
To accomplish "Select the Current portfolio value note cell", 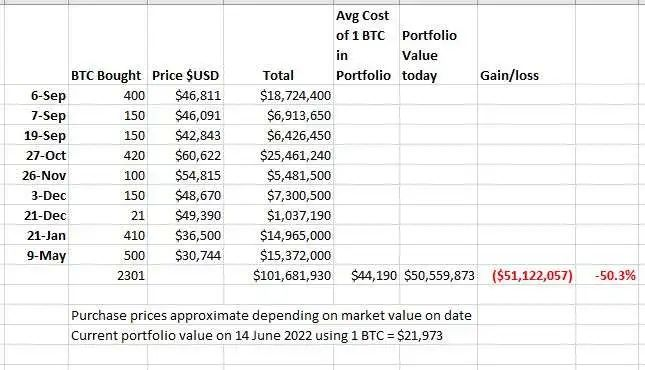I will tap(257, 335).
